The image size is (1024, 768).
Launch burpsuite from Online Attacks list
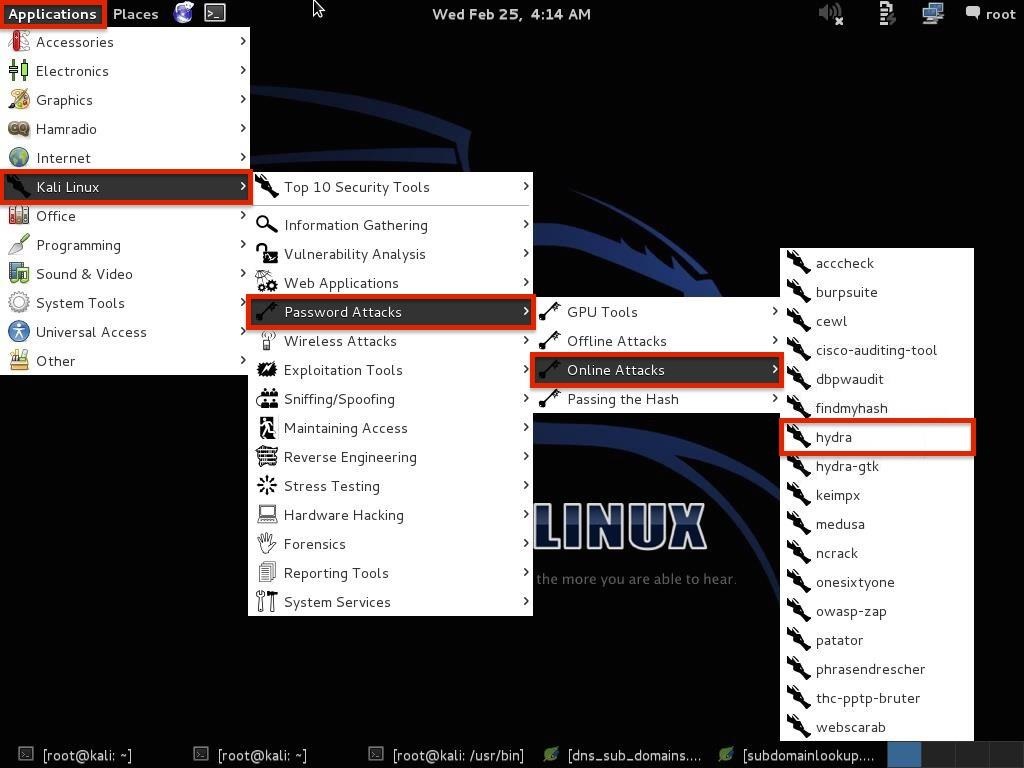click(x=876, y=292)
